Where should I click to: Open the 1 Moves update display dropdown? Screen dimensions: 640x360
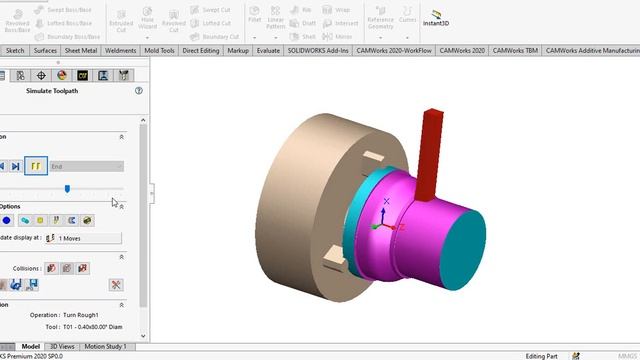pyautogui.click(x=83, y=238)
